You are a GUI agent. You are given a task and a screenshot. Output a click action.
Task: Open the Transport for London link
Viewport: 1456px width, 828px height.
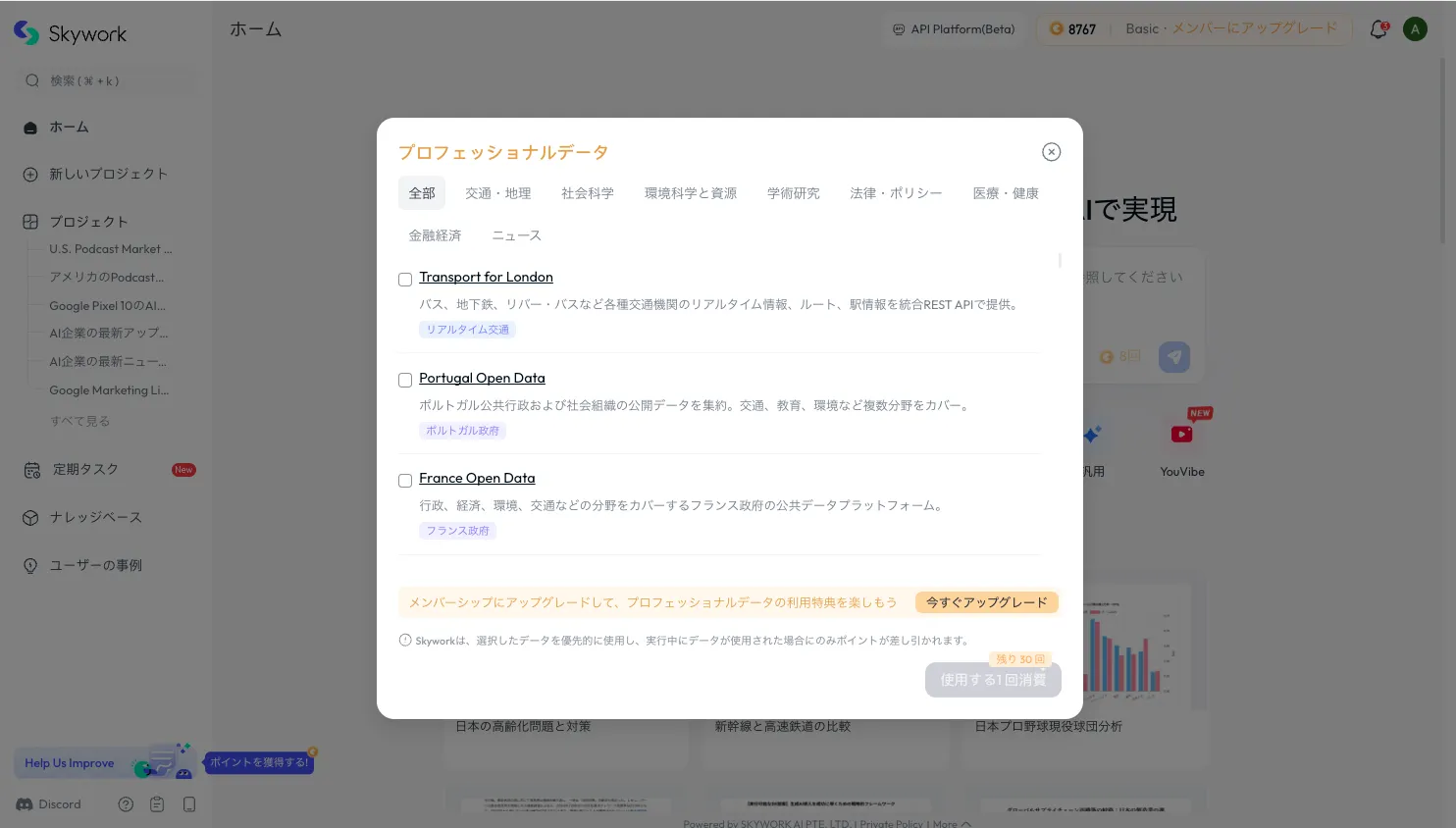click(x=486, y=278)
